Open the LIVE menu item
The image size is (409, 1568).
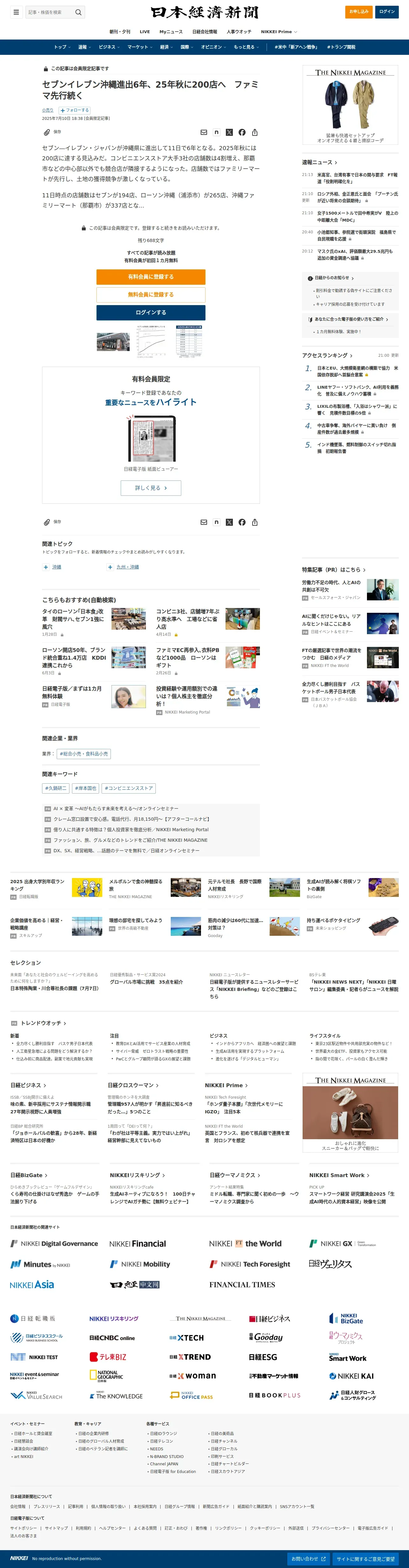(145, 32)
